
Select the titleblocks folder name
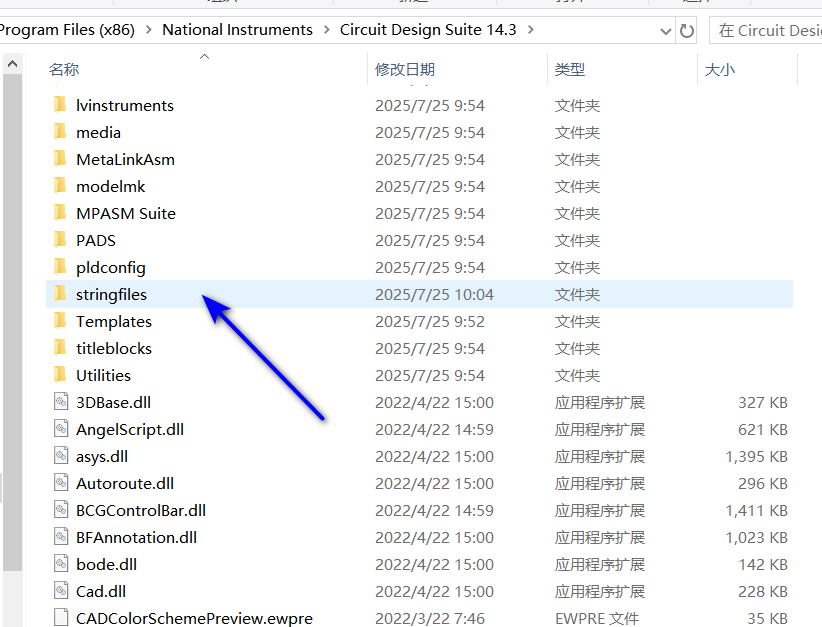point(114,349)
